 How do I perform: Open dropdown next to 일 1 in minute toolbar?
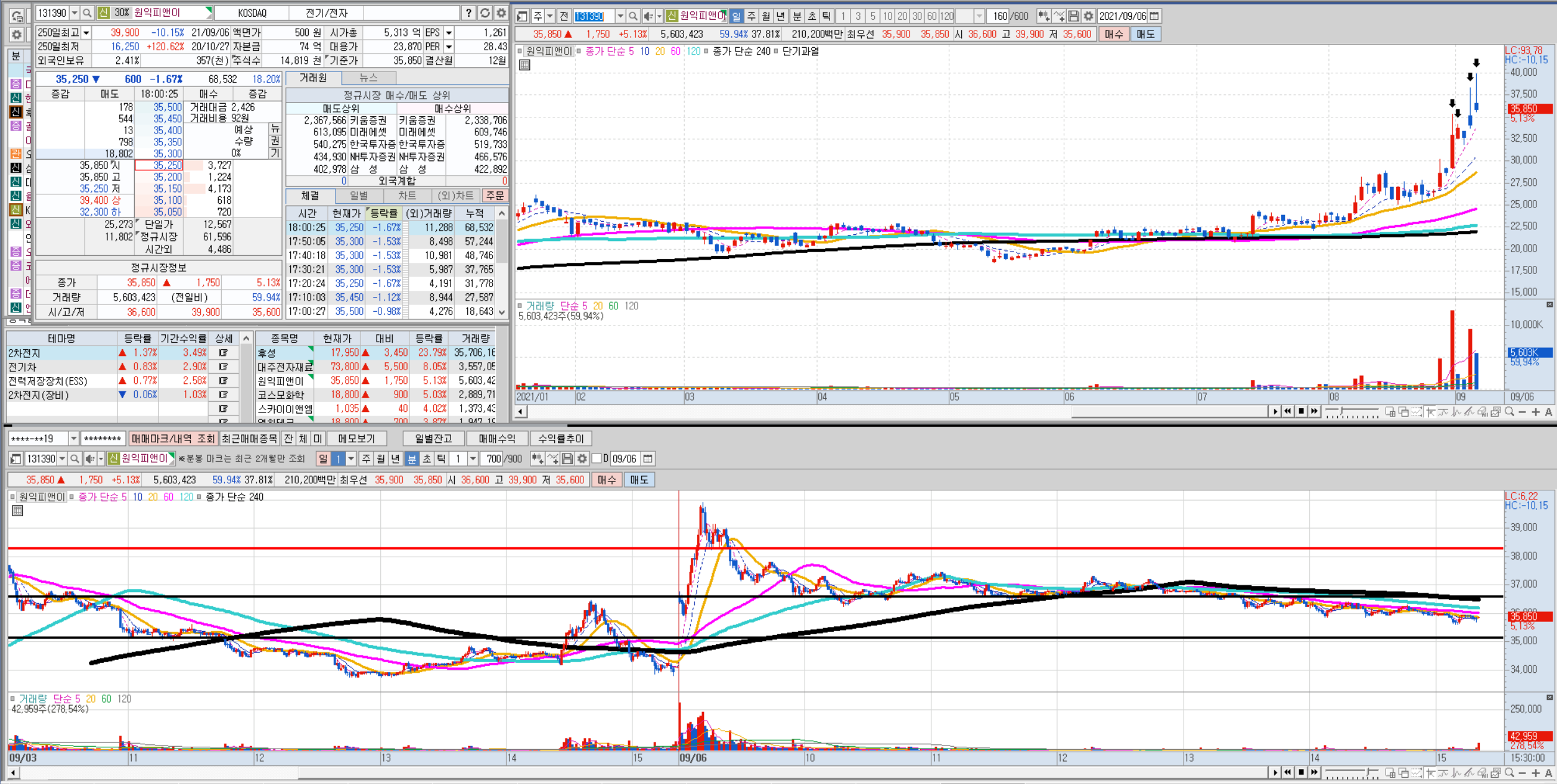pos(351,458)
